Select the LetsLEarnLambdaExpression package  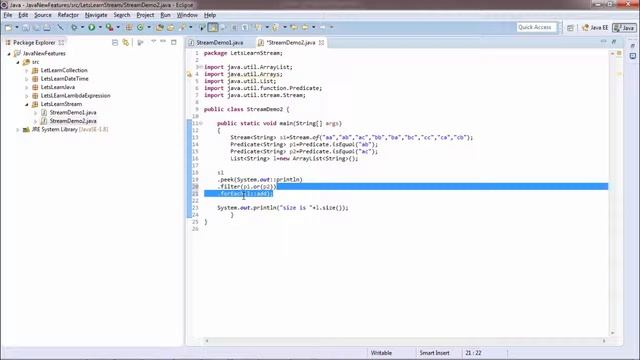pyautogui.click(x=76, y=96)
